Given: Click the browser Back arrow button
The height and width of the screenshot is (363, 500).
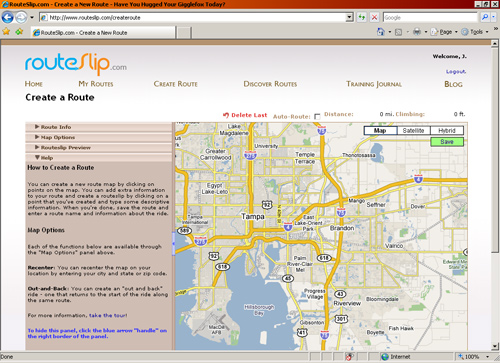Looking at the screenshot, I should pyautogui.click(x=8, y=17).
